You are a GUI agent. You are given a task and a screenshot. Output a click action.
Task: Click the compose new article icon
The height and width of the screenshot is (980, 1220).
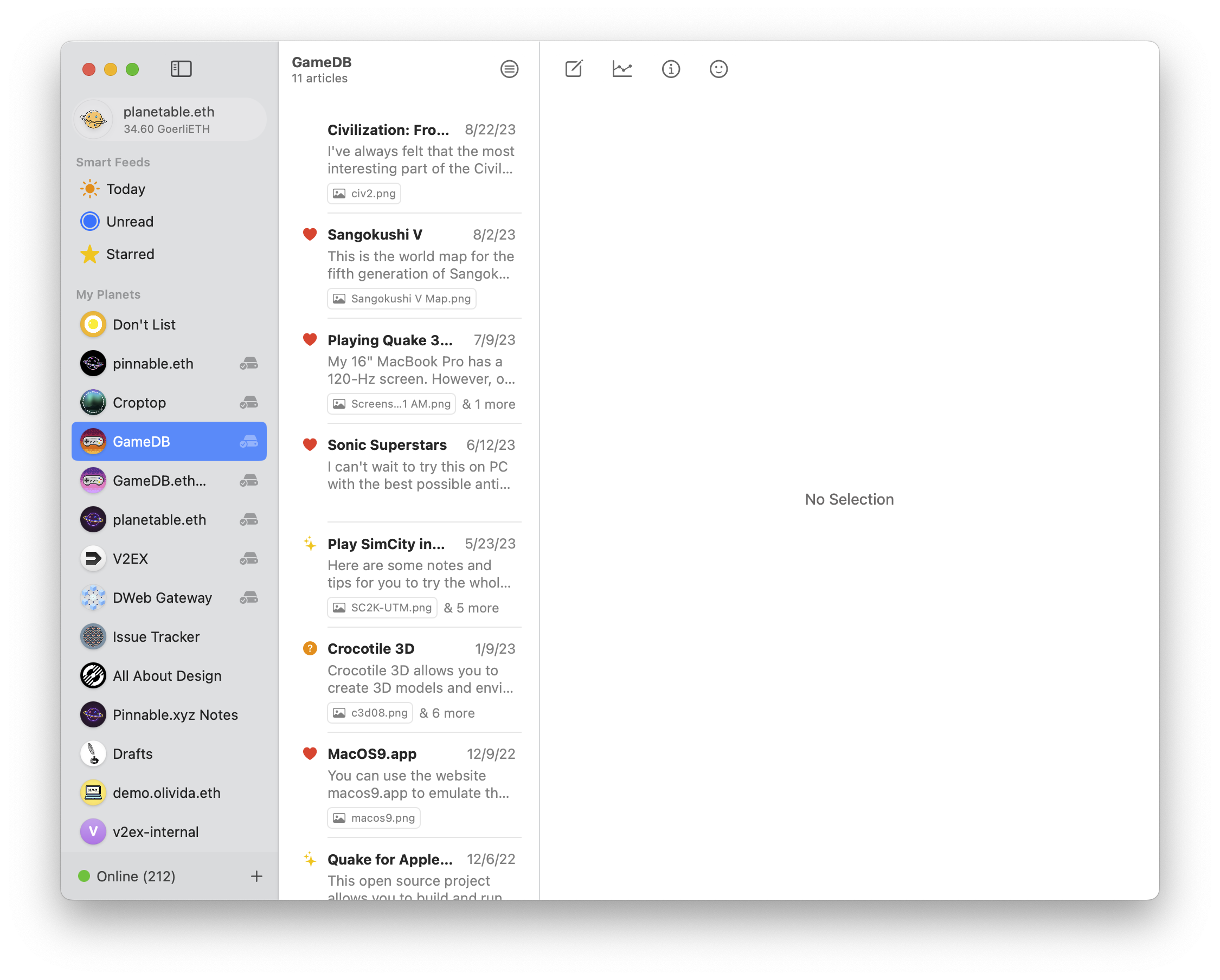573,69
